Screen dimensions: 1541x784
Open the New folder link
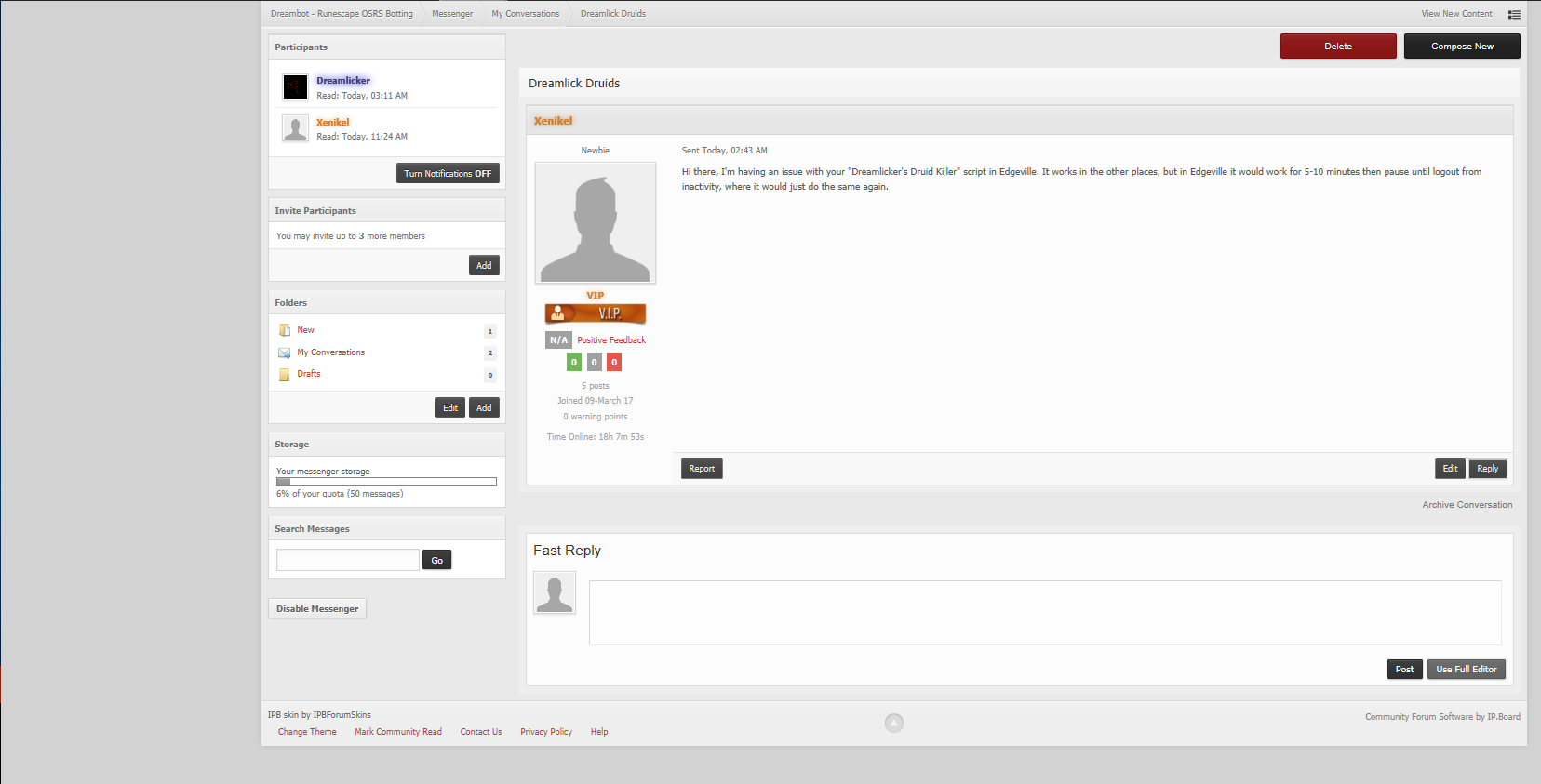305,330
